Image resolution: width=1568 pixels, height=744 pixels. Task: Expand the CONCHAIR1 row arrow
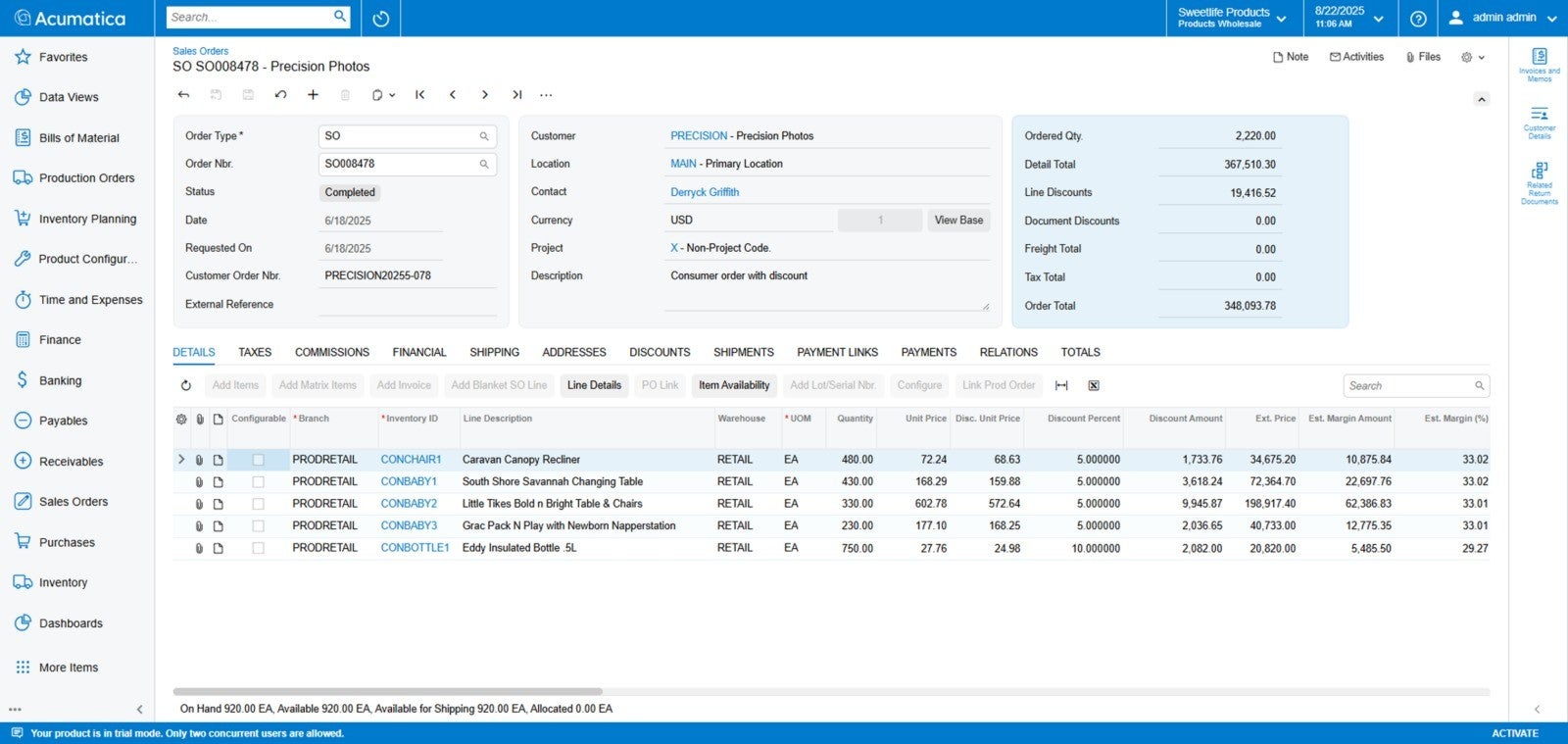[x=181, y=460]
